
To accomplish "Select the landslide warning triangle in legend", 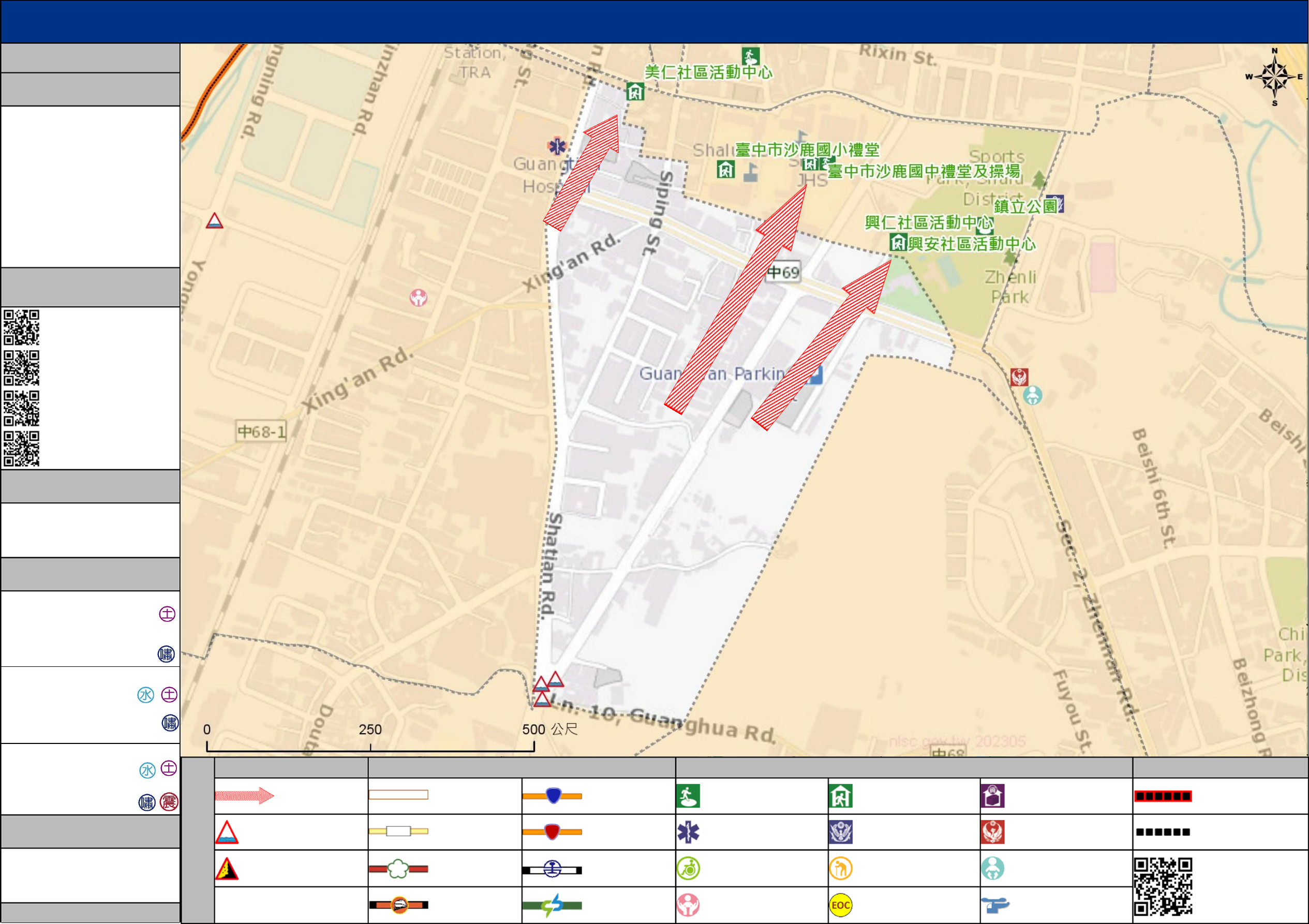I will pyautogui.click(x=226, y=869).
